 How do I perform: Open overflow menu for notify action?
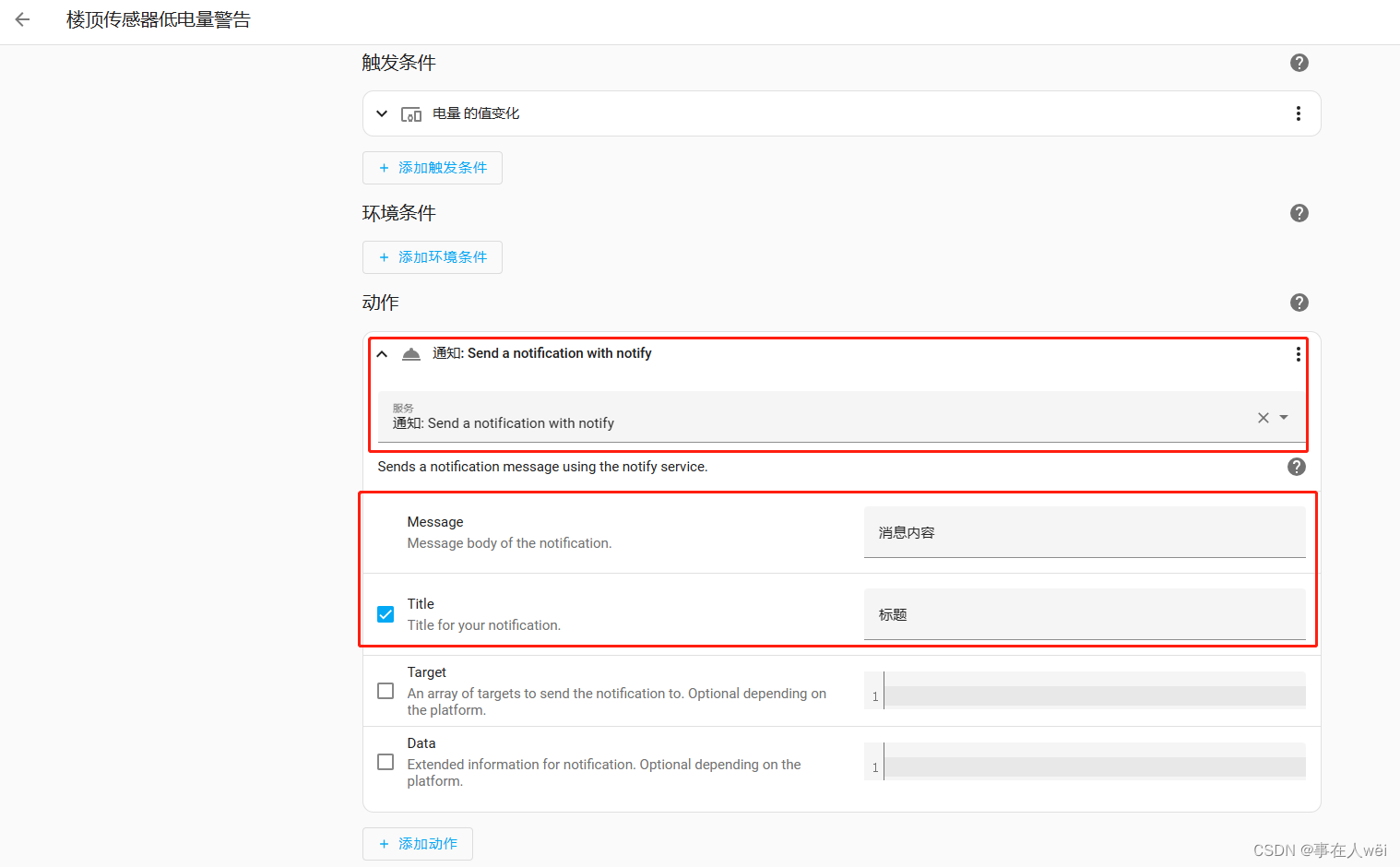pyautogui.click(x=1299, y=354)
